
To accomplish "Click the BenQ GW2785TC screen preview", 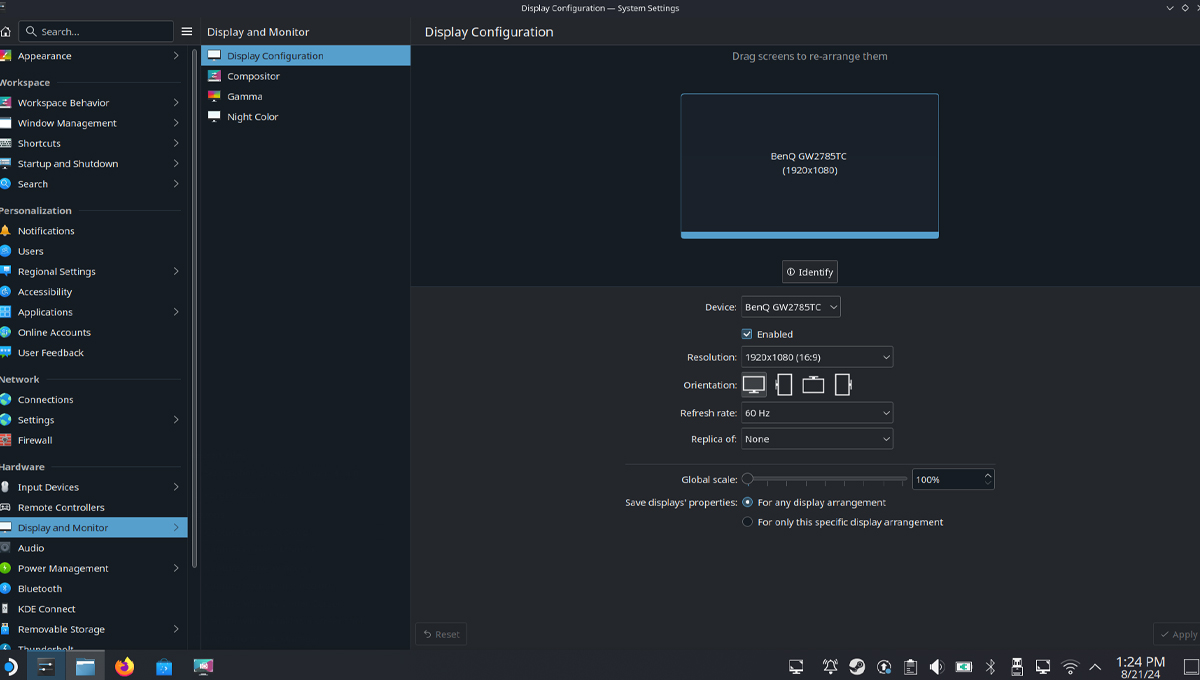I will pos(809,164).
